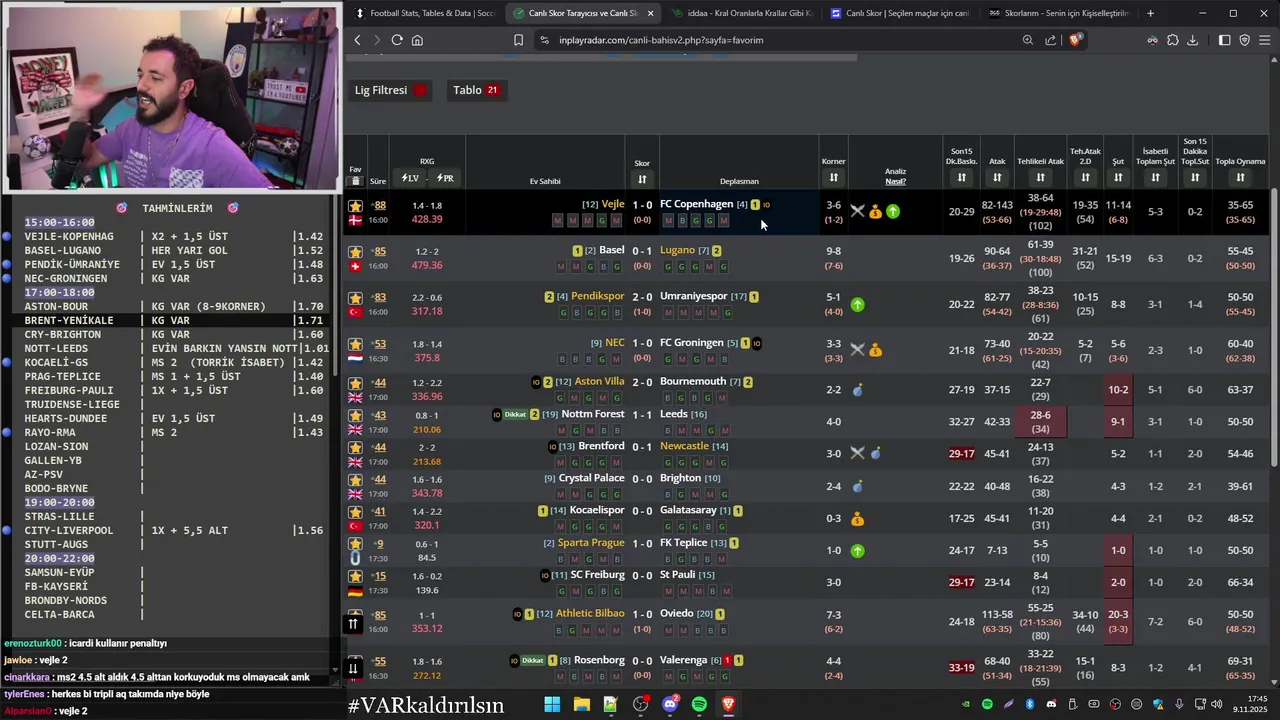This screenshot has width=1280, height=720.
Task: Switch to Football Stats, Tables & Data tab
Action: (x=424, y=13)
